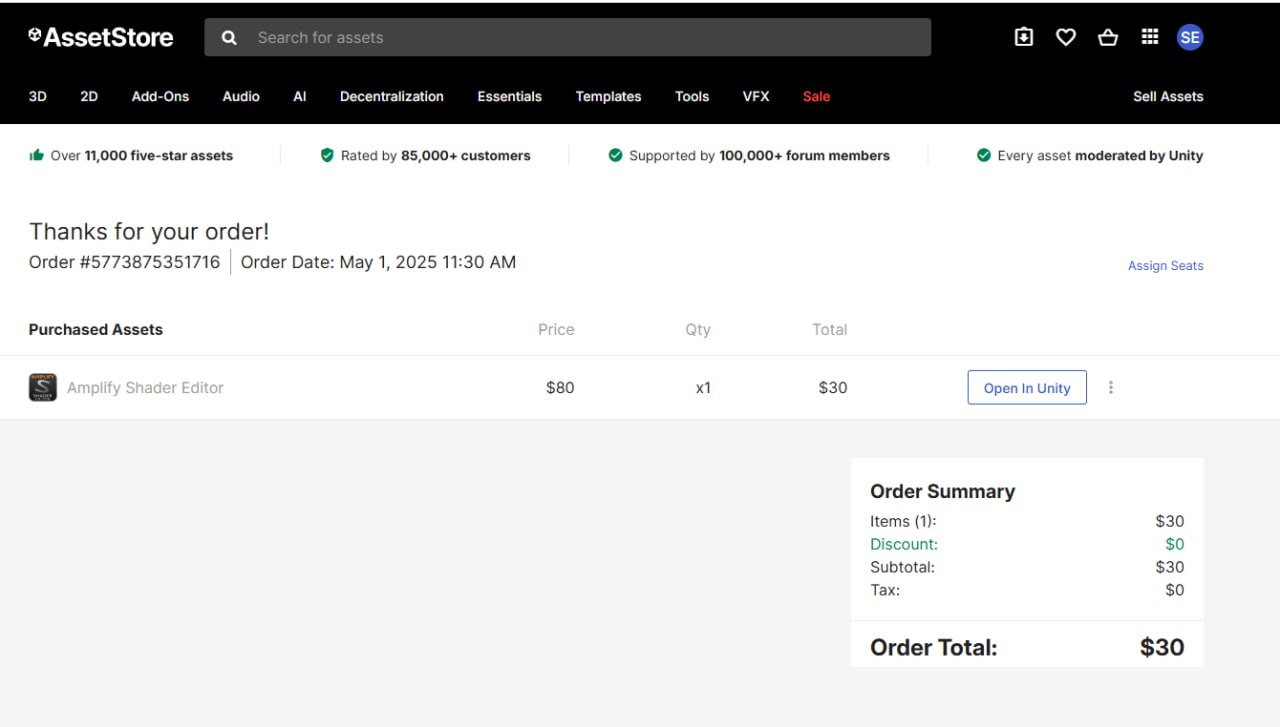Open the SE user profile avatar
The width and height of the screenshot is (1280, 727).
[x=1189, y=37]
